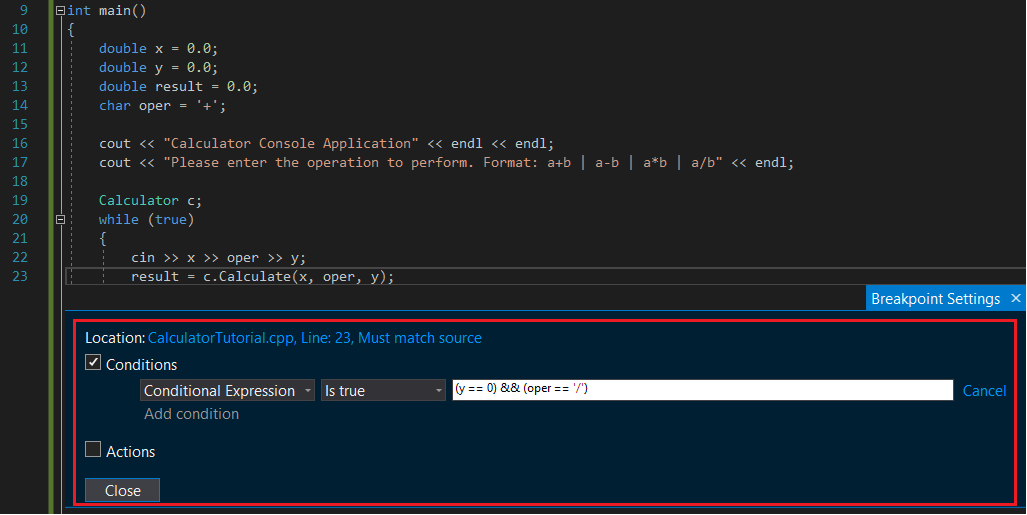
Task: Click line number 20 in the gutter
Action: (x=20, y=219)
